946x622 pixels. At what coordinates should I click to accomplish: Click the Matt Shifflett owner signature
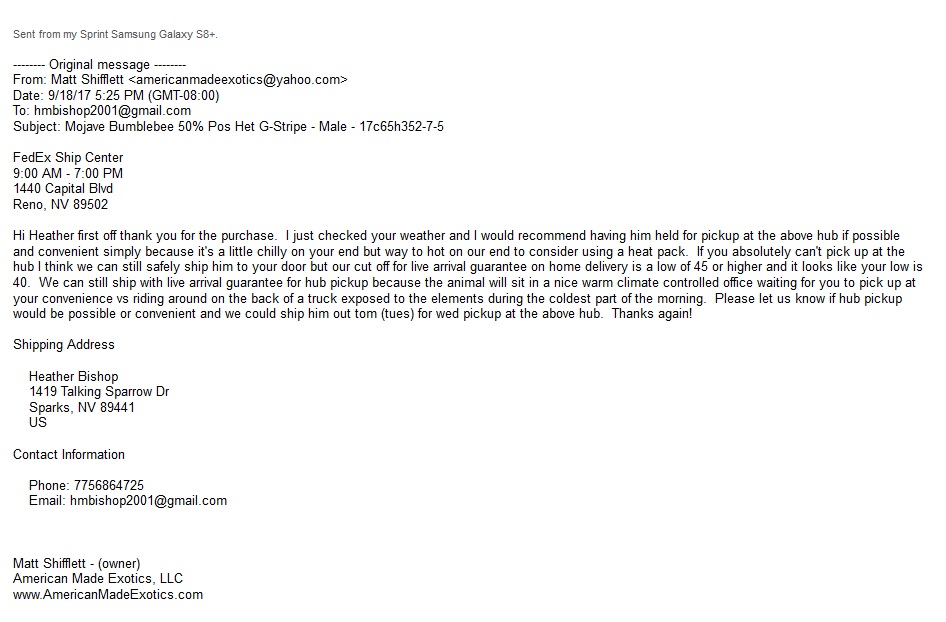[77, 563]
